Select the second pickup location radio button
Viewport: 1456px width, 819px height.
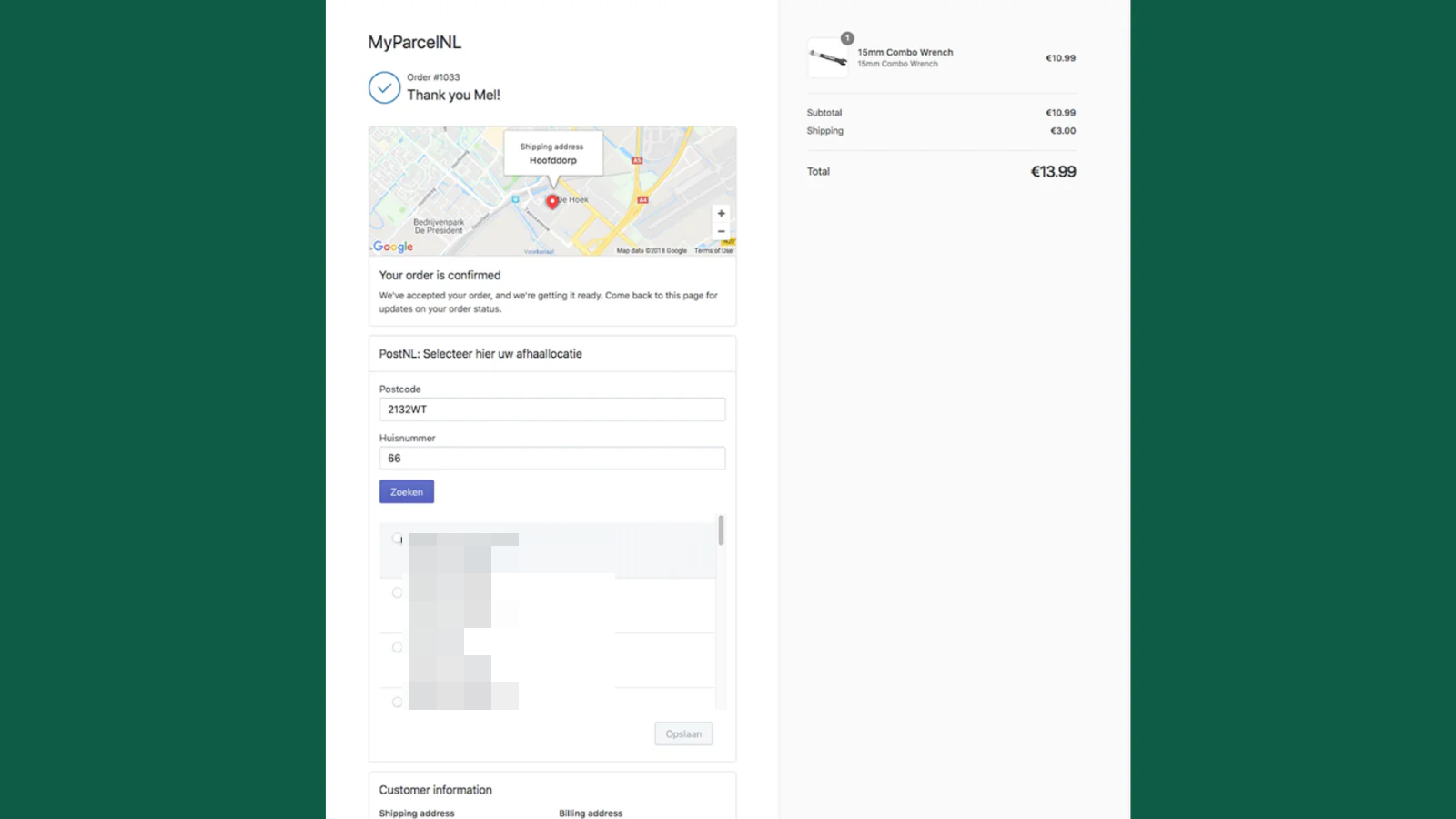click(x=397, y=592)
